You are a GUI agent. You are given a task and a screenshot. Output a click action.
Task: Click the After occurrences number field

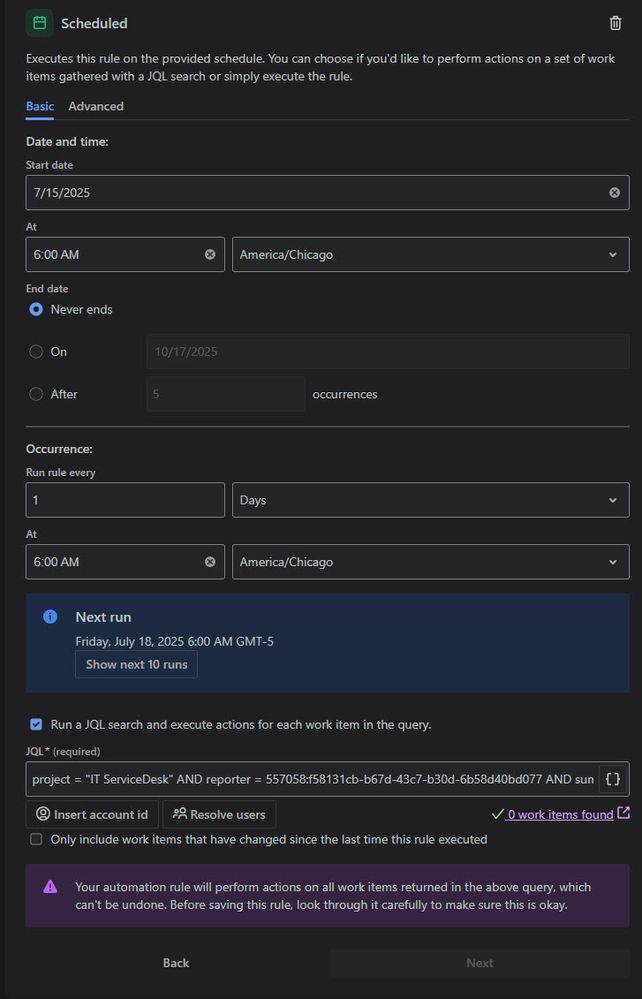pos(225,394)
